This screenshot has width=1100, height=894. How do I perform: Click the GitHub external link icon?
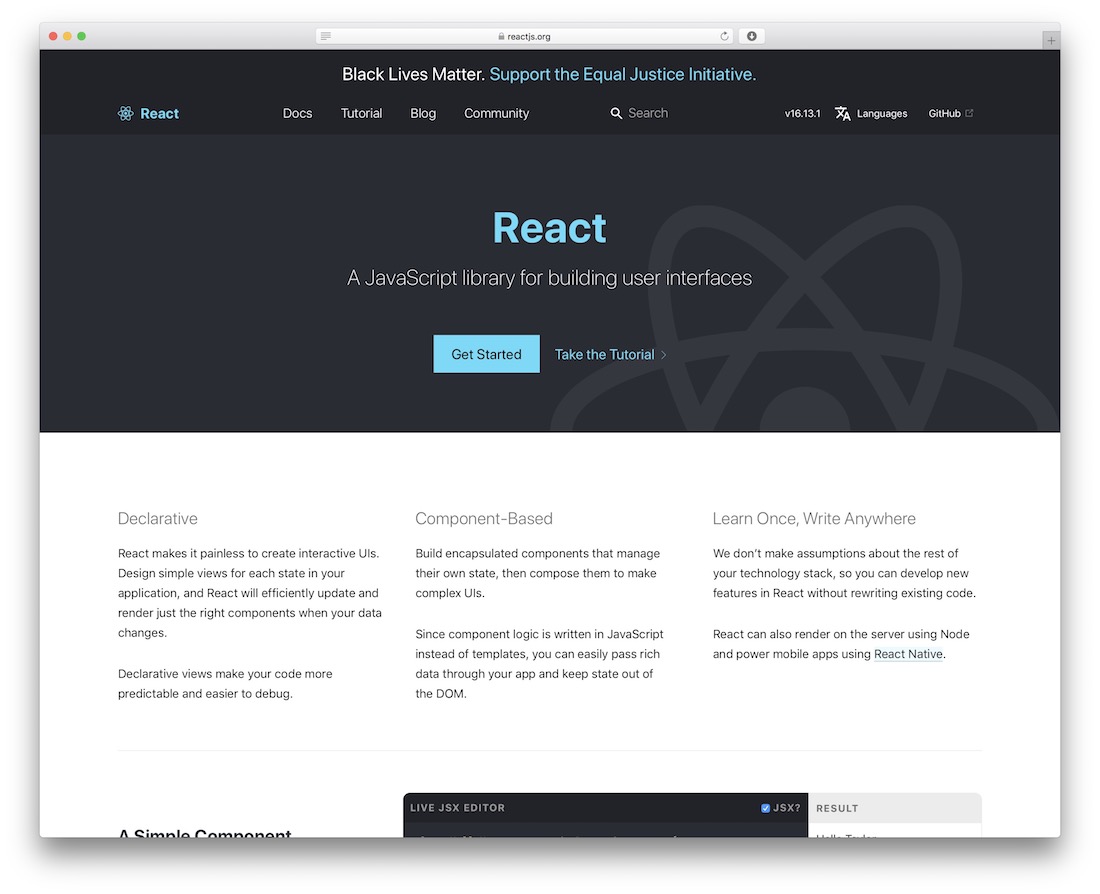tap(969, 113)
